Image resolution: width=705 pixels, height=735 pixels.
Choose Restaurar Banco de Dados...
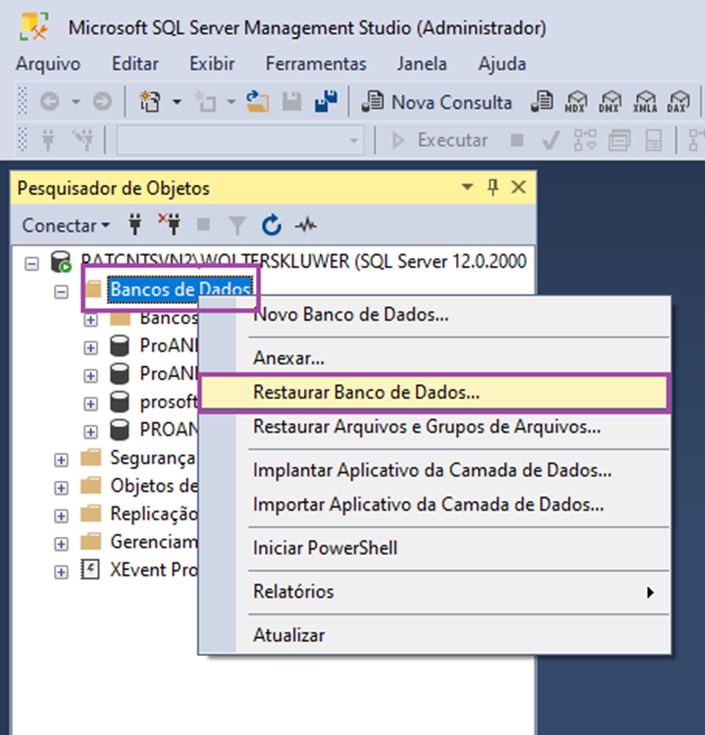click(x=435, y=392)
